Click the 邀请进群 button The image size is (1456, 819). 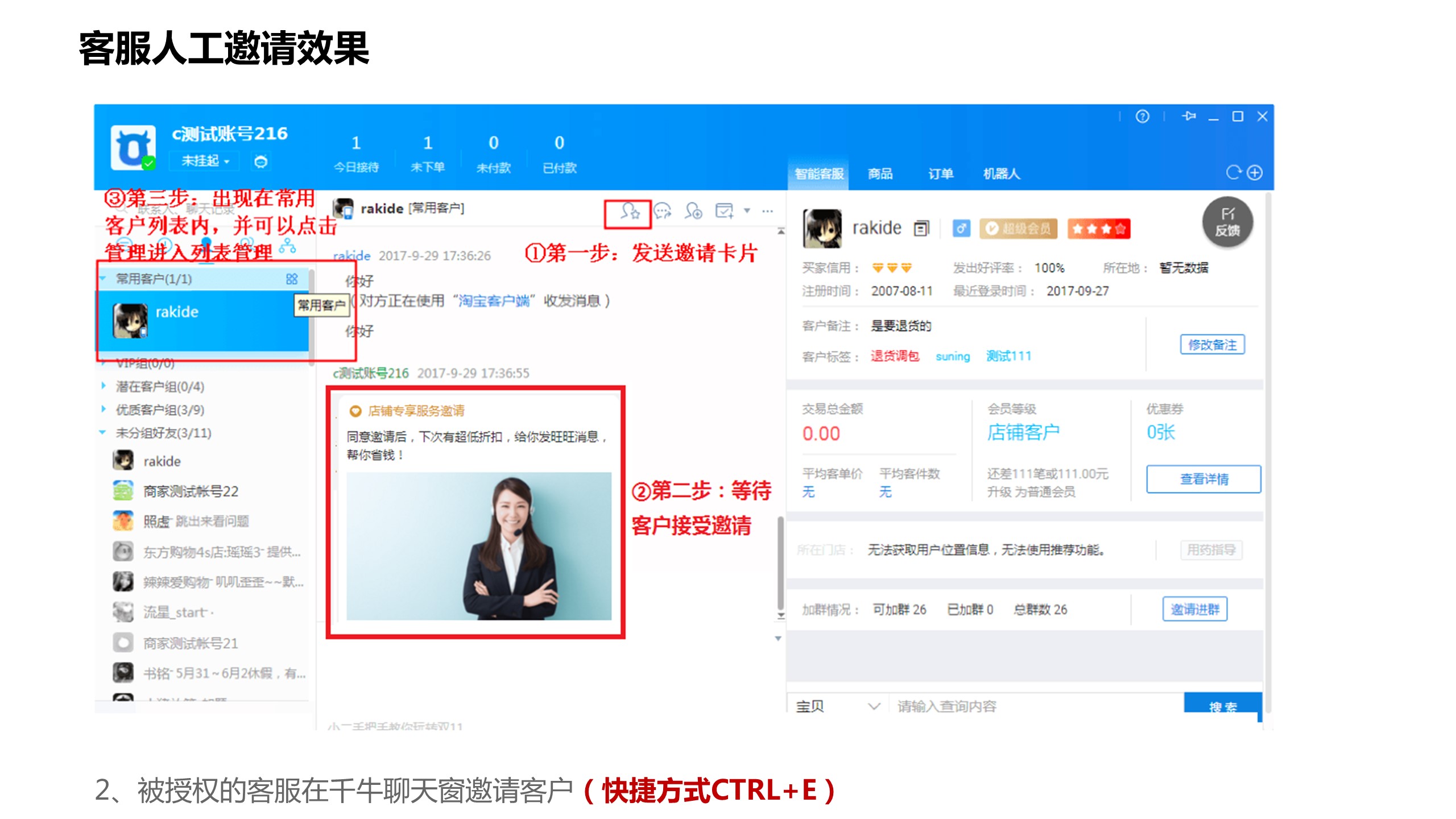click(1194, 609)
